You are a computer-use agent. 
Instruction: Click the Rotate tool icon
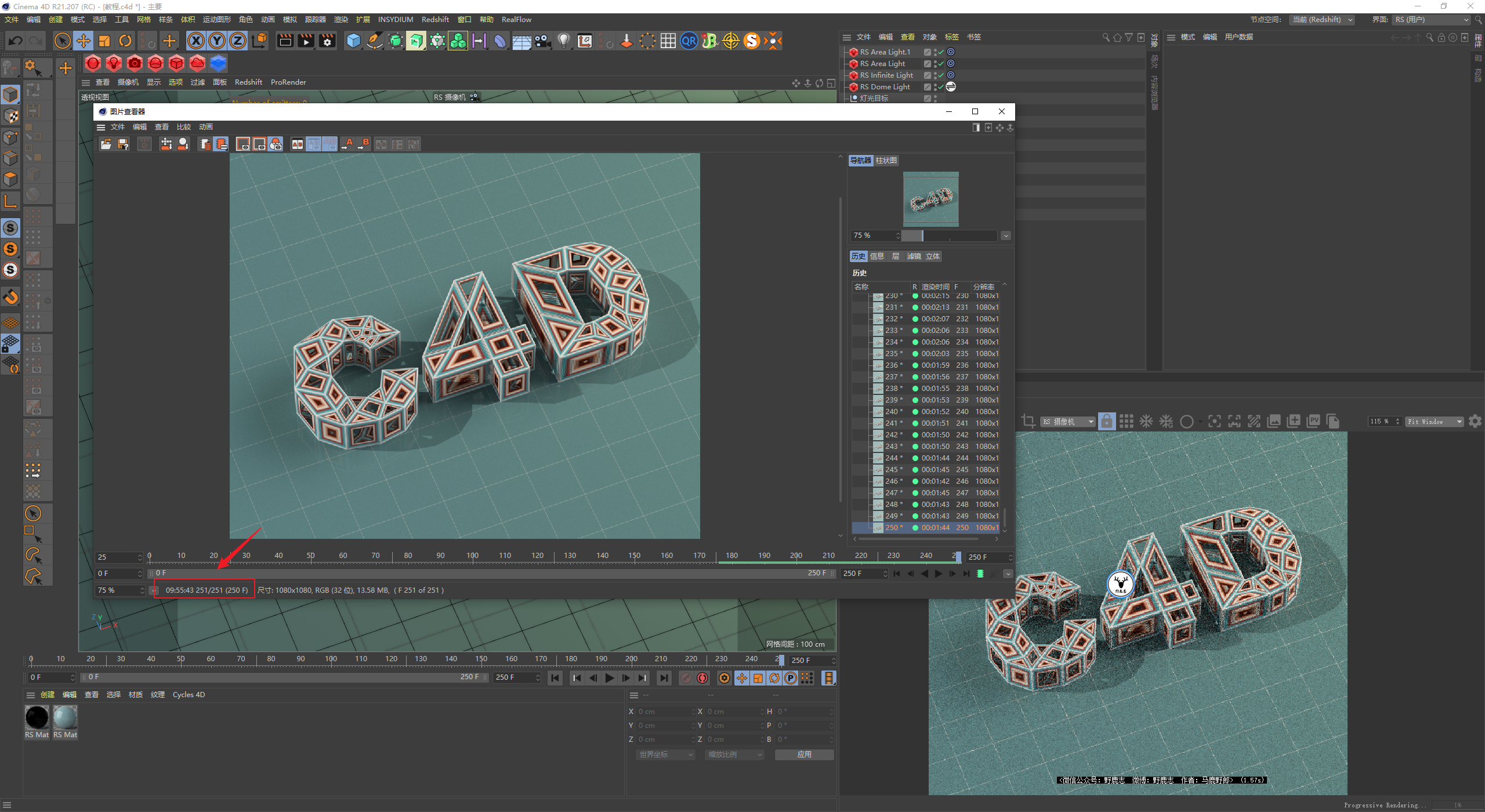pyautogui.click(x=125, y=41)
